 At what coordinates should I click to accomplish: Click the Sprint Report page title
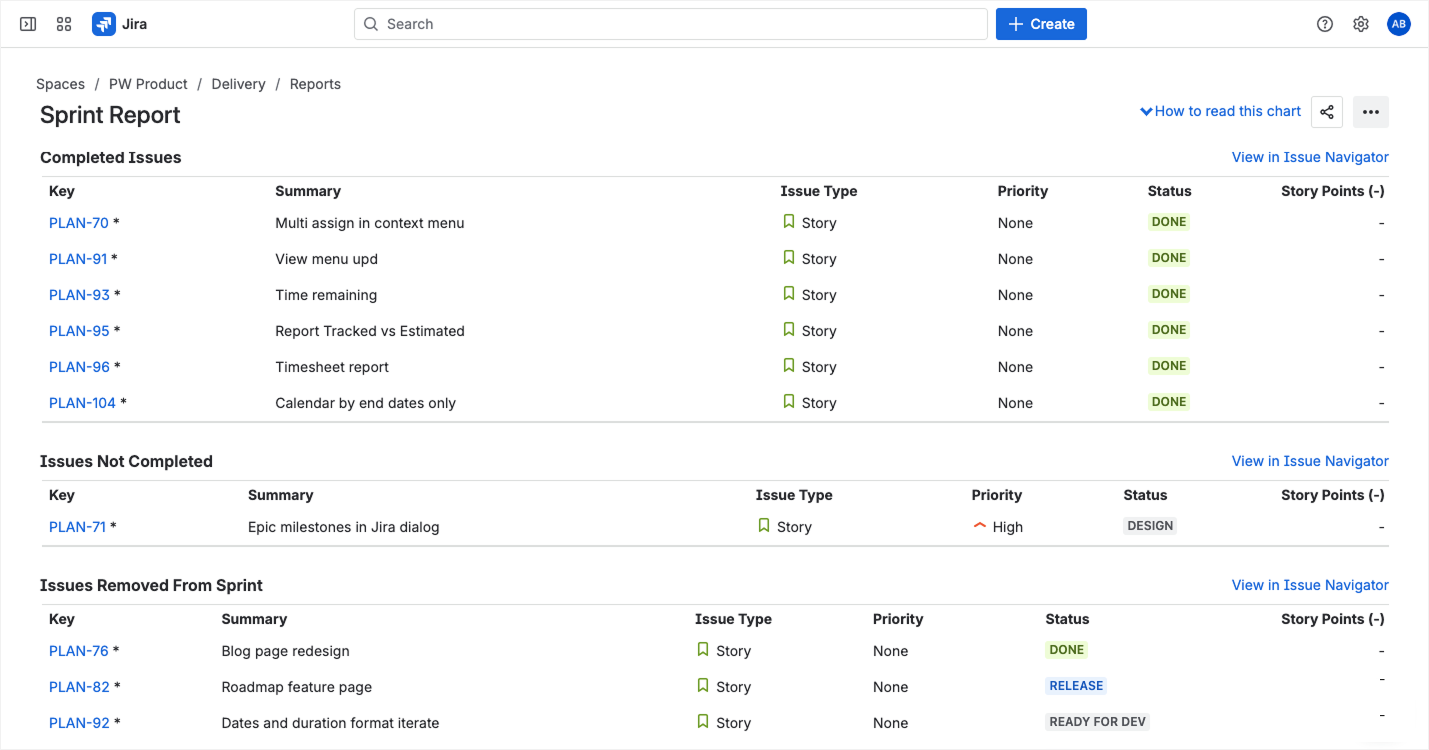[x=110, y=115]
